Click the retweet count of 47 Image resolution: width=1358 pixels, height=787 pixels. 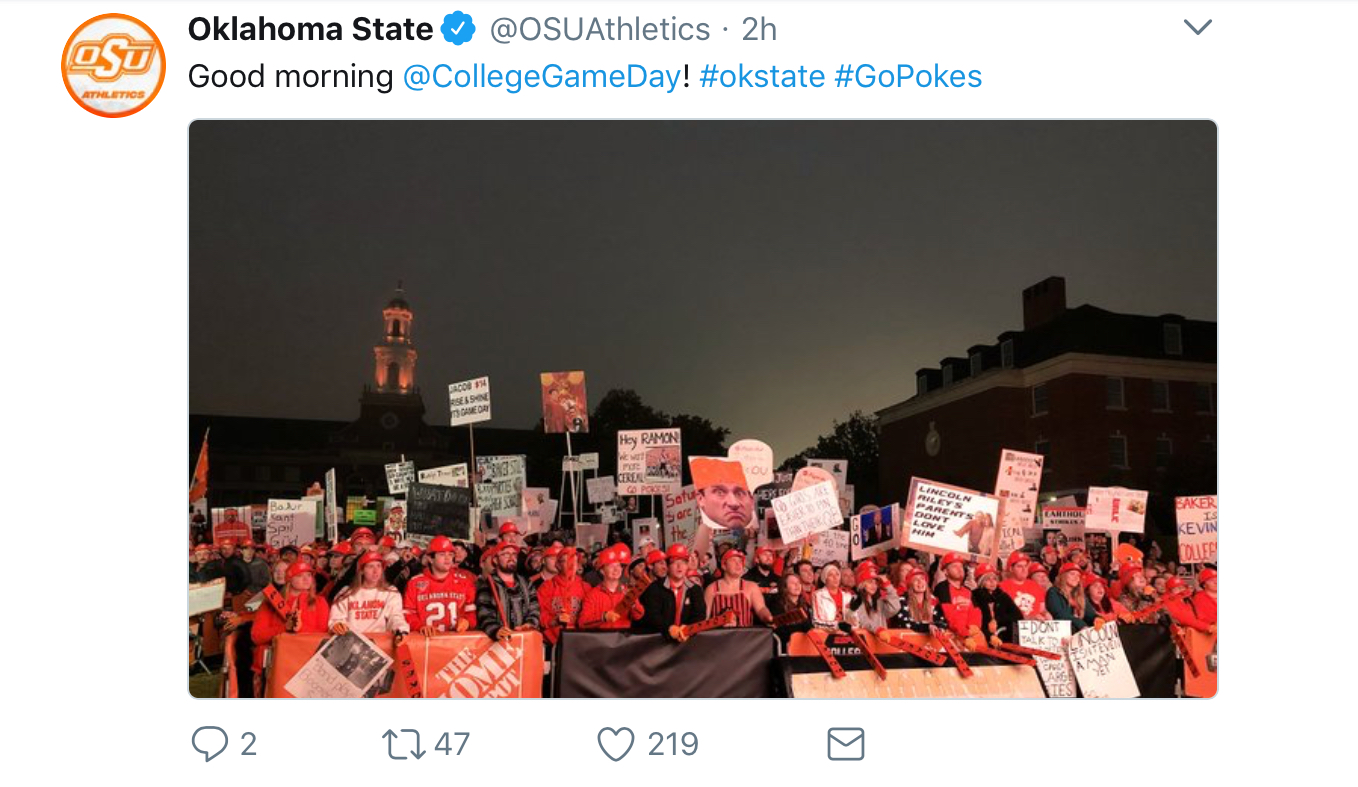pyautogui.click(x=452, y=744)
